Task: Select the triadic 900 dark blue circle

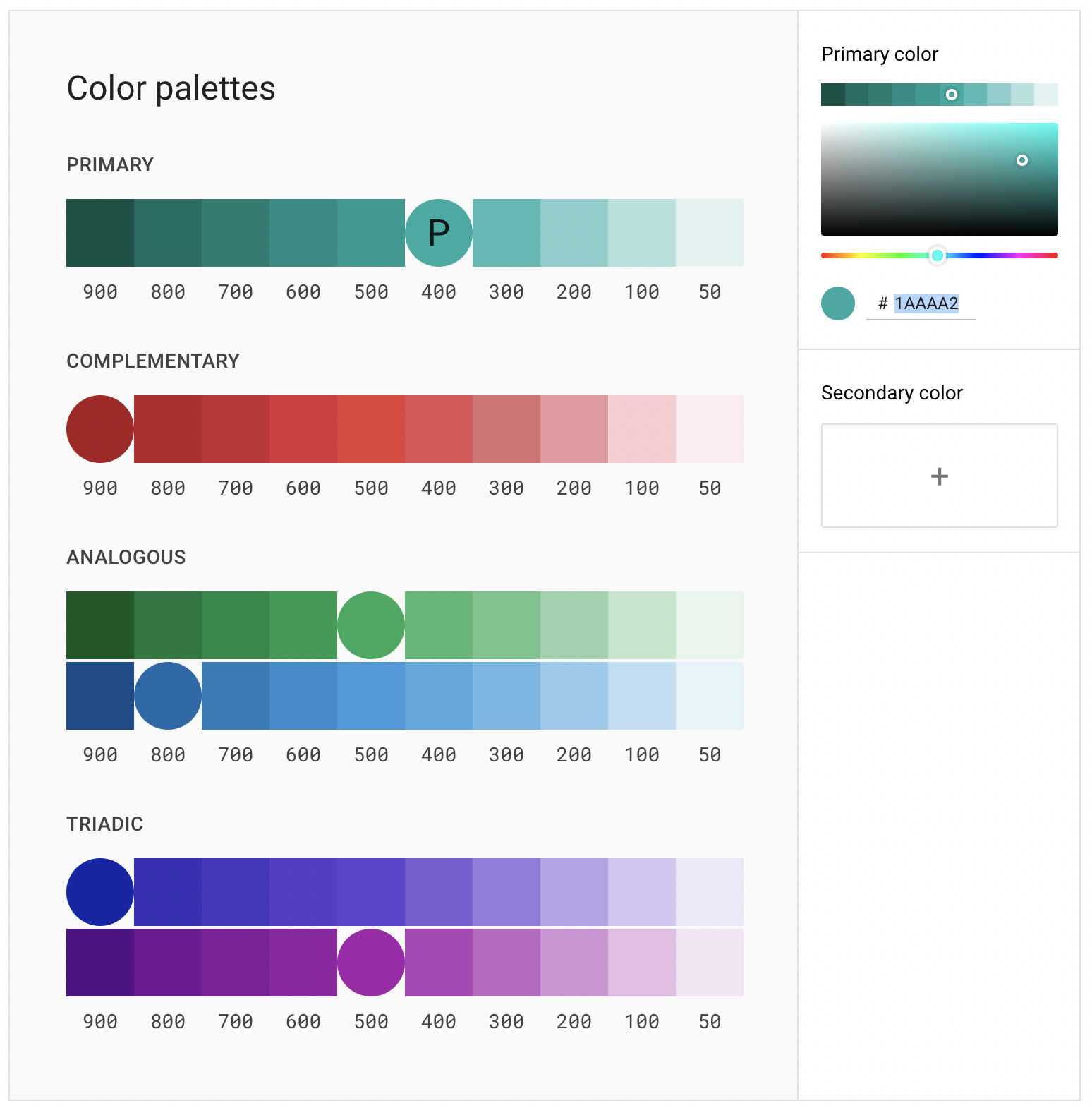Action: [100, 892]
